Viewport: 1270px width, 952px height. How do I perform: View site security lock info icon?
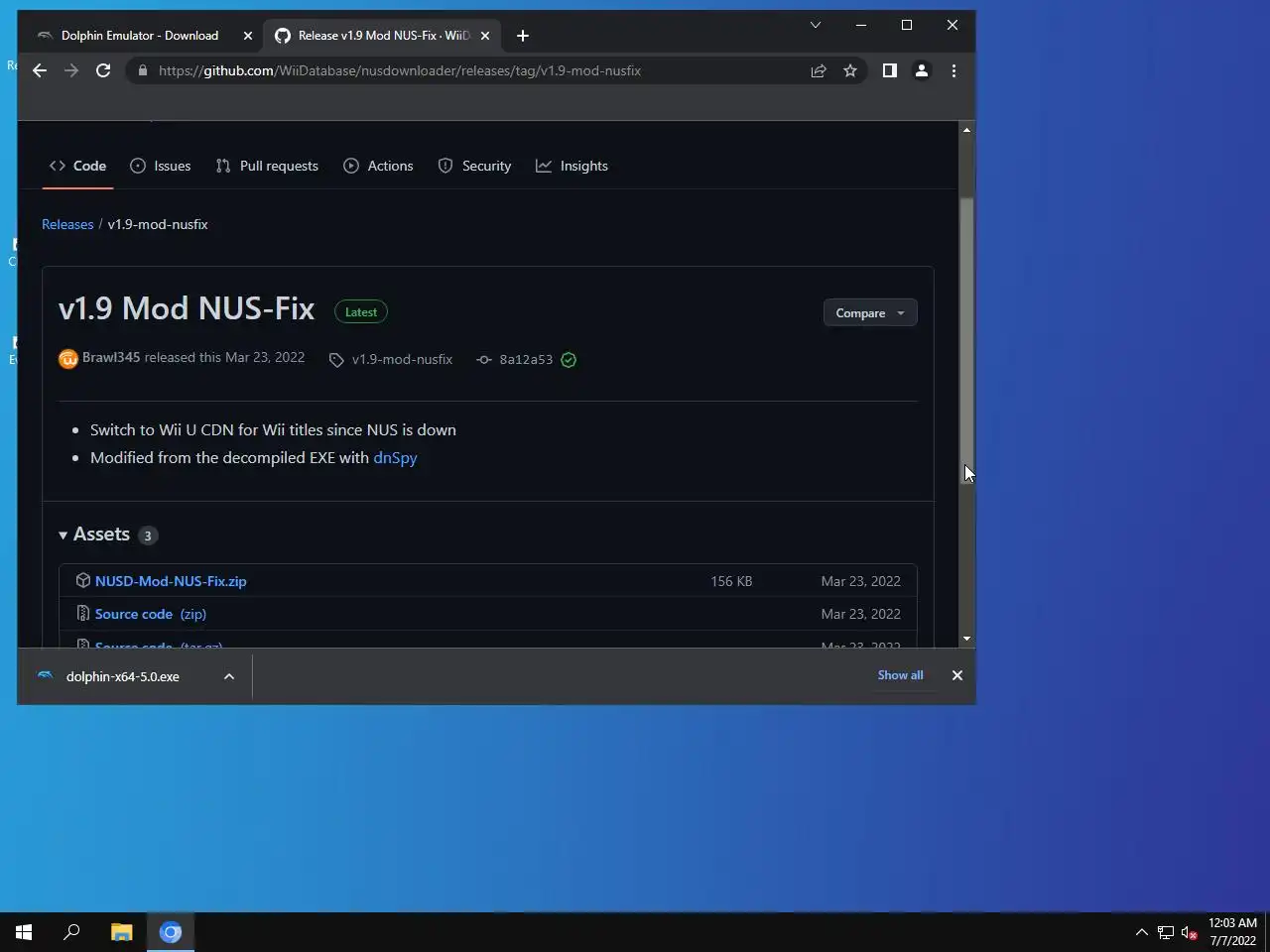click(143, 70)
